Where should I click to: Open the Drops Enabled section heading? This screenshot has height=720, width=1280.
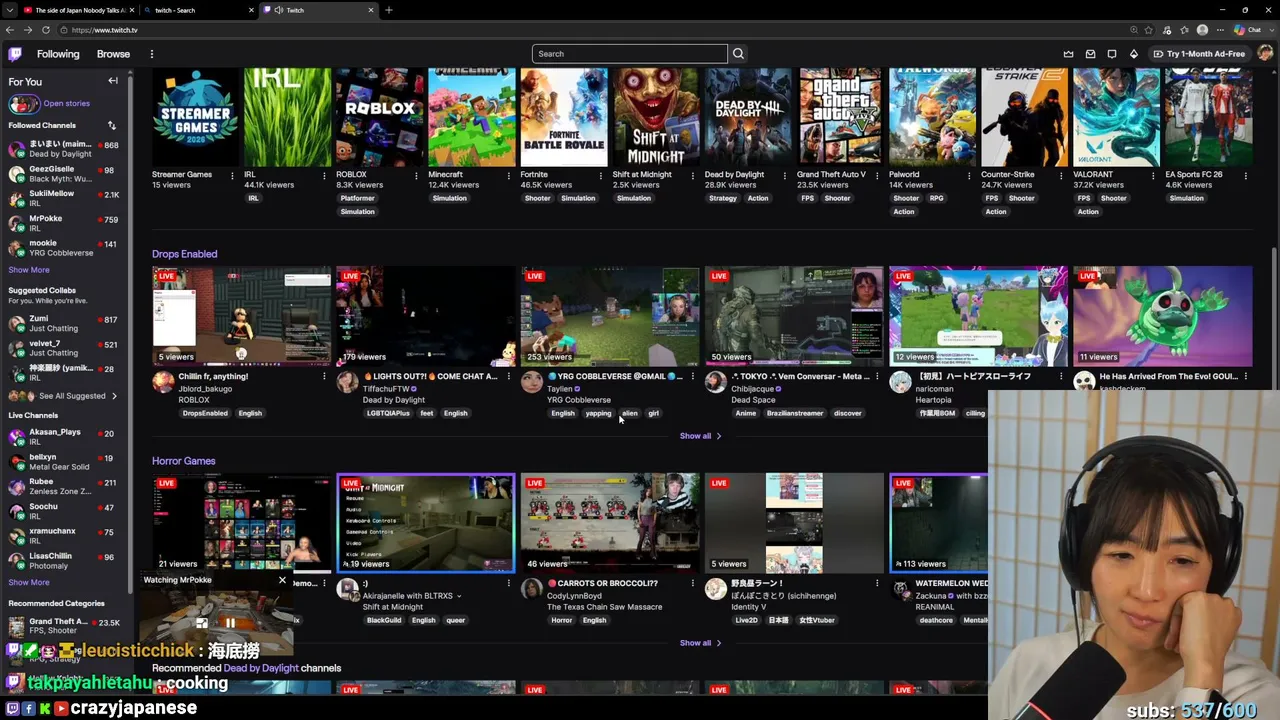tap(184, 254)
